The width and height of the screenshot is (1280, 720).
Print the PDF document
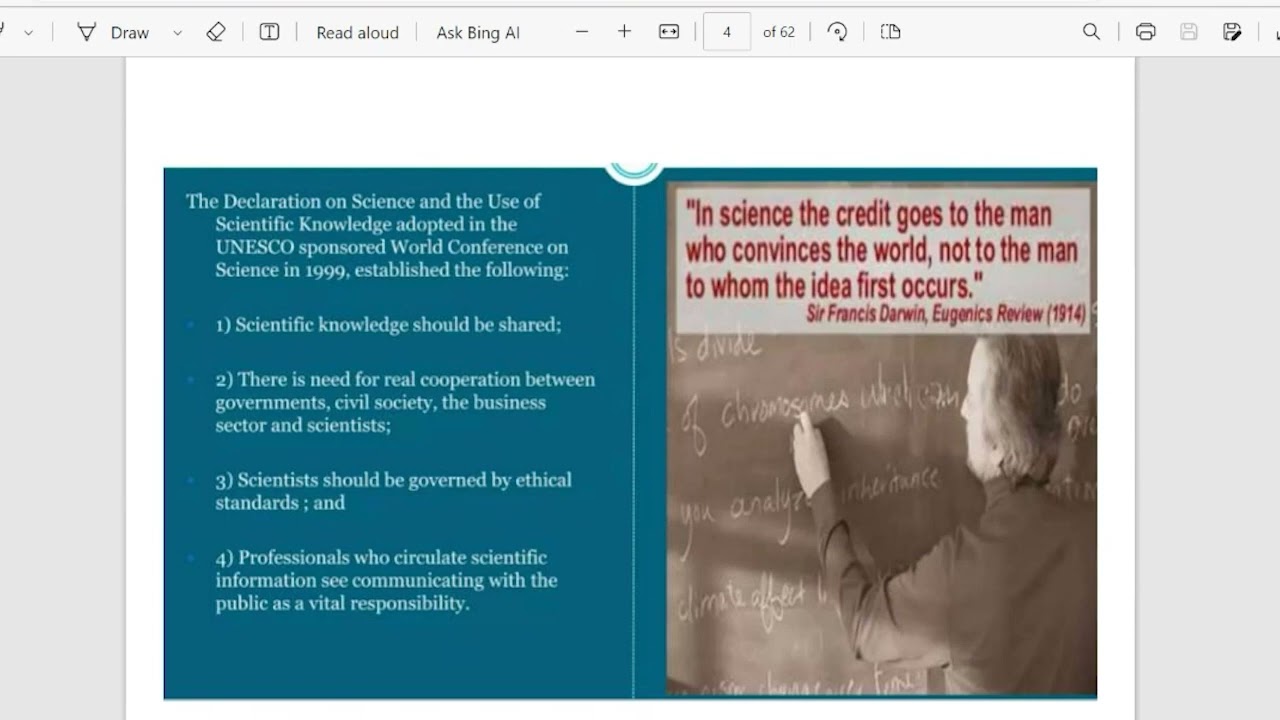(1146, 32)
